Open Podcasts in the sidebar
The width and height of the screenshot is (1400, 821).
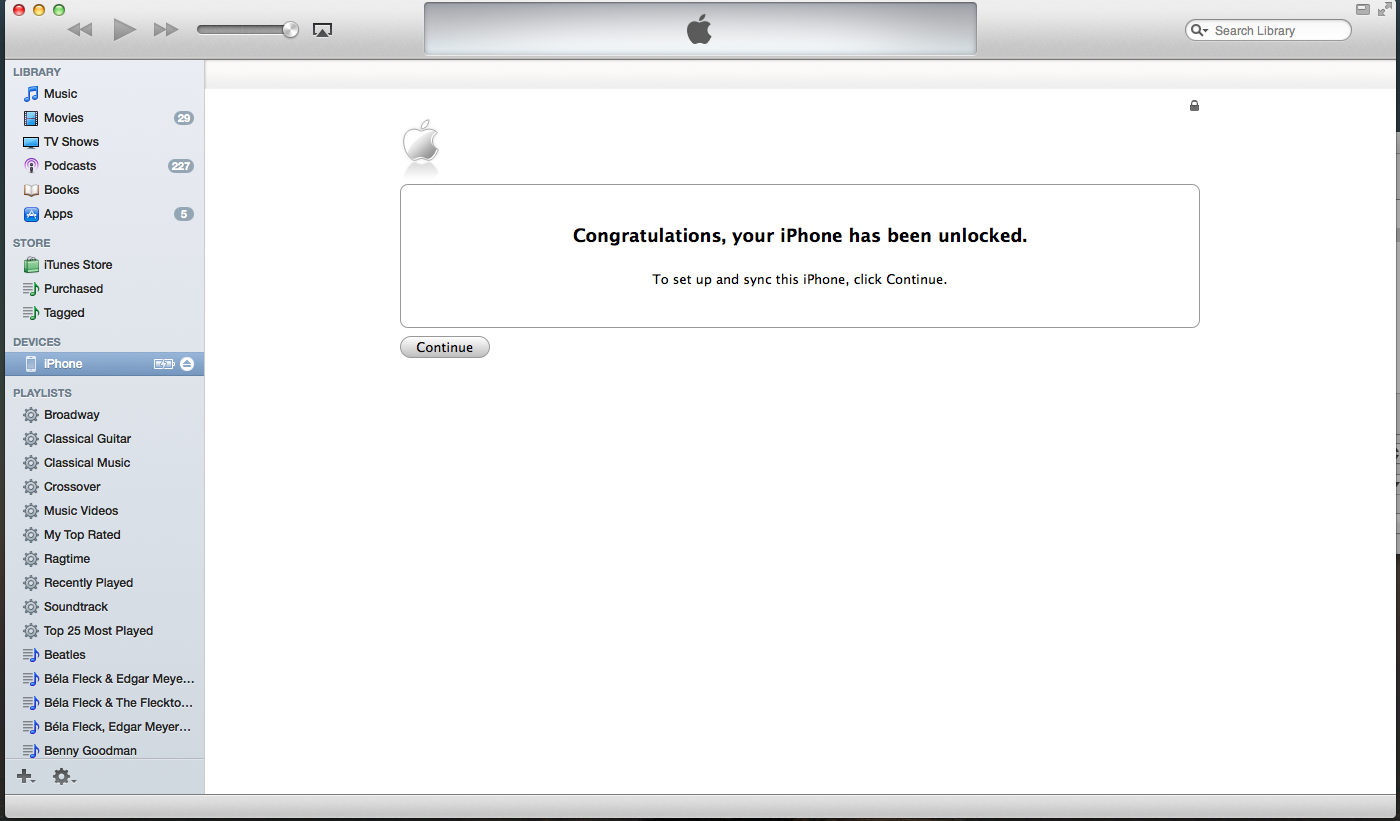(103, 166)
